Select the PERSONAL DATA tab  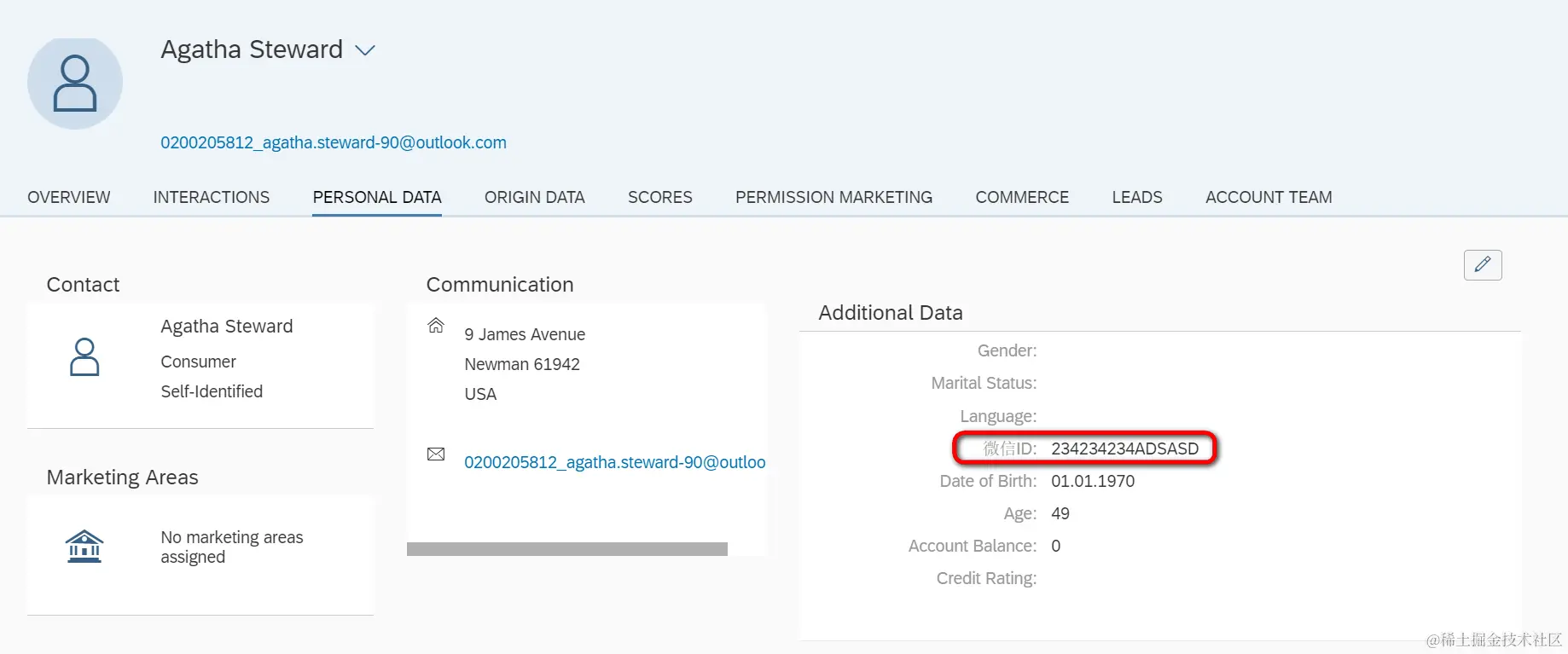[377, 197]
